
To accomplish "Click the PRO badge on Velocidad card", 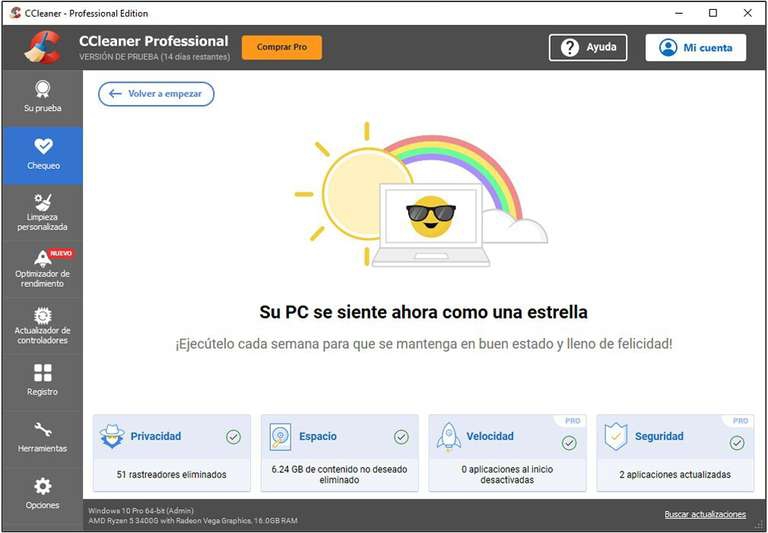I will (x=573, y=421).
